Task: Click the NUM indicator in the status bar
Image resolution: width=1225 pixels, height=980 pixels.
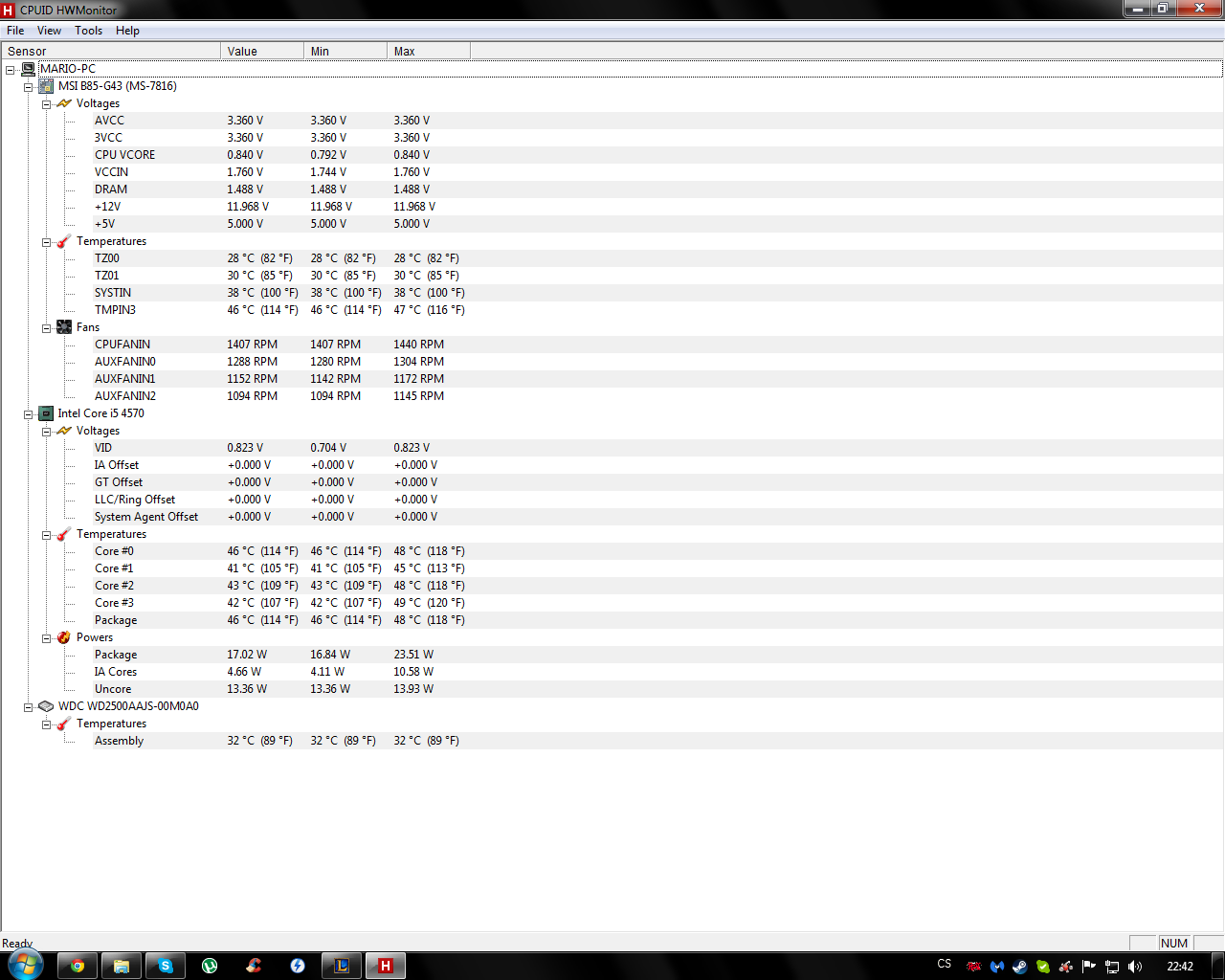Action: [x=1174, y=943]
